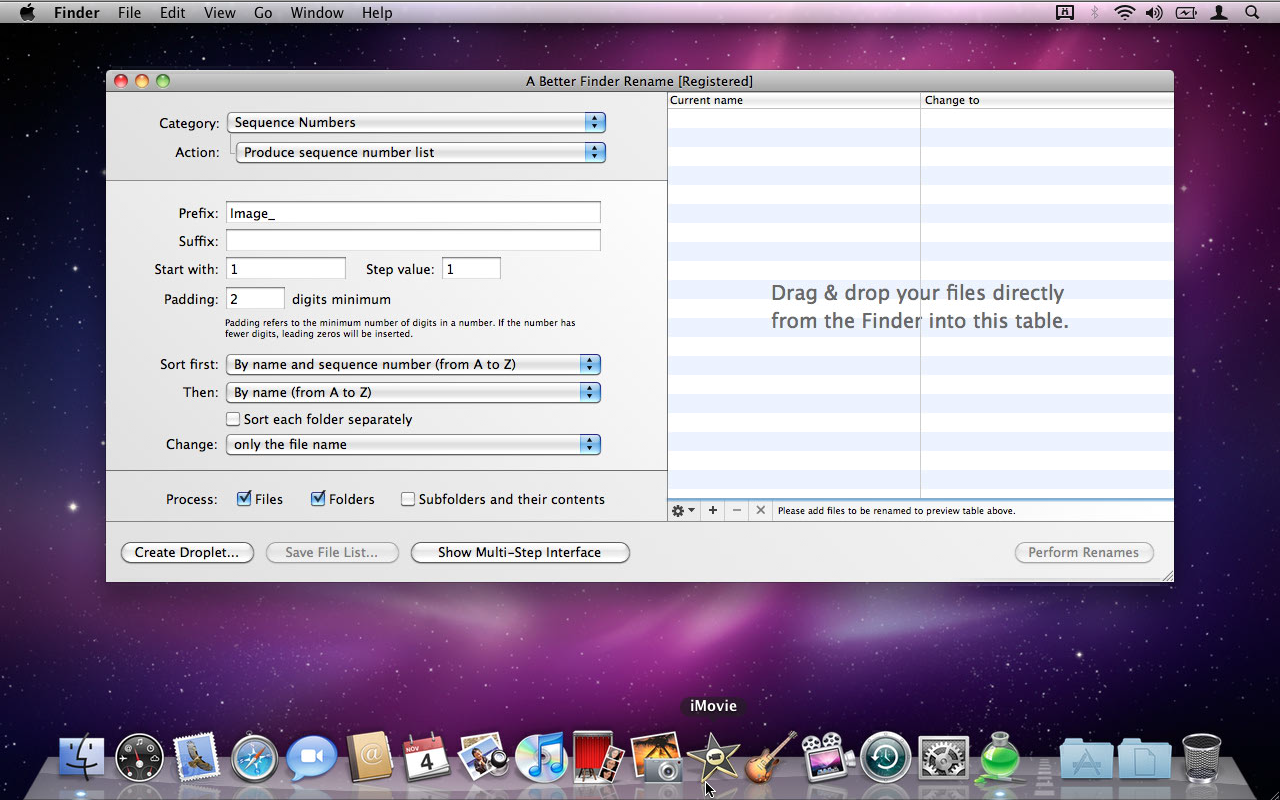Click the Perform Renames button
Viewport: 1280px width, 800px height.
tap(1084, 552)
